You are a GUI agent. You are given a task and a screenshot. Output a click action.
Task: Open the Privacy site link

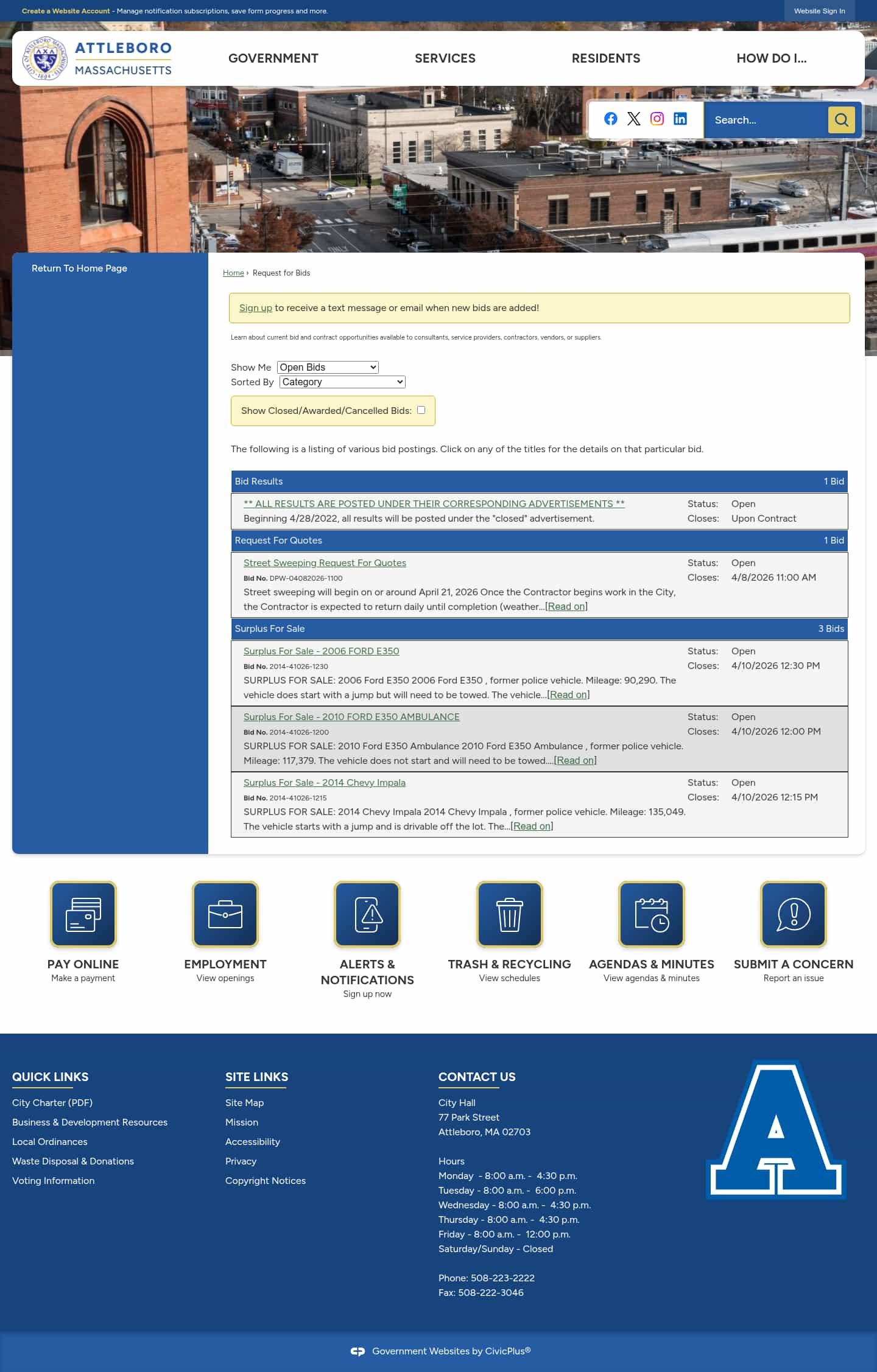click(x=241, y=1161)
